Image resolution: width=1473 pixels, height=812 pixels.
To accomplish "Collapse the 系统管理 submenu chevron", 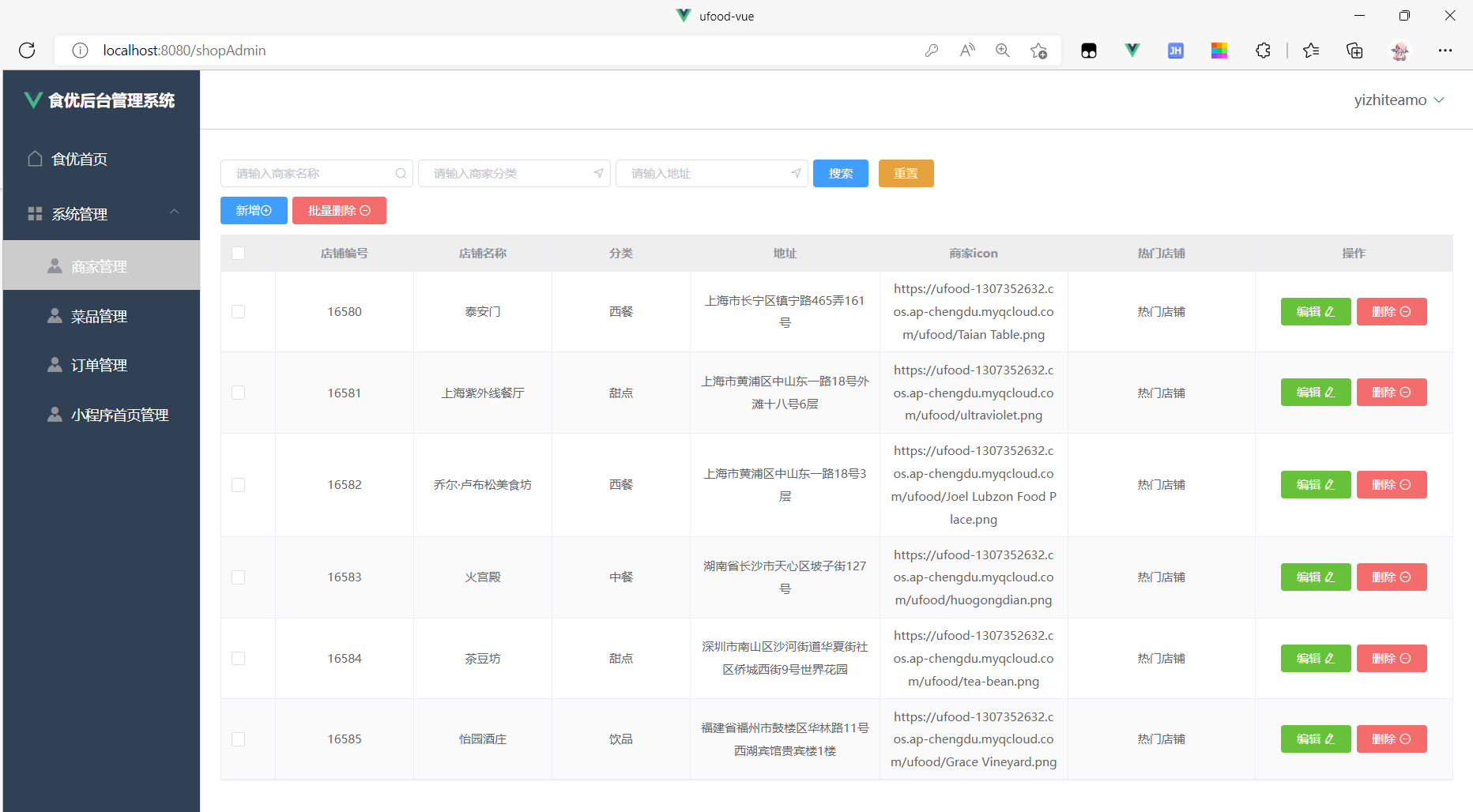I will 175,212.
